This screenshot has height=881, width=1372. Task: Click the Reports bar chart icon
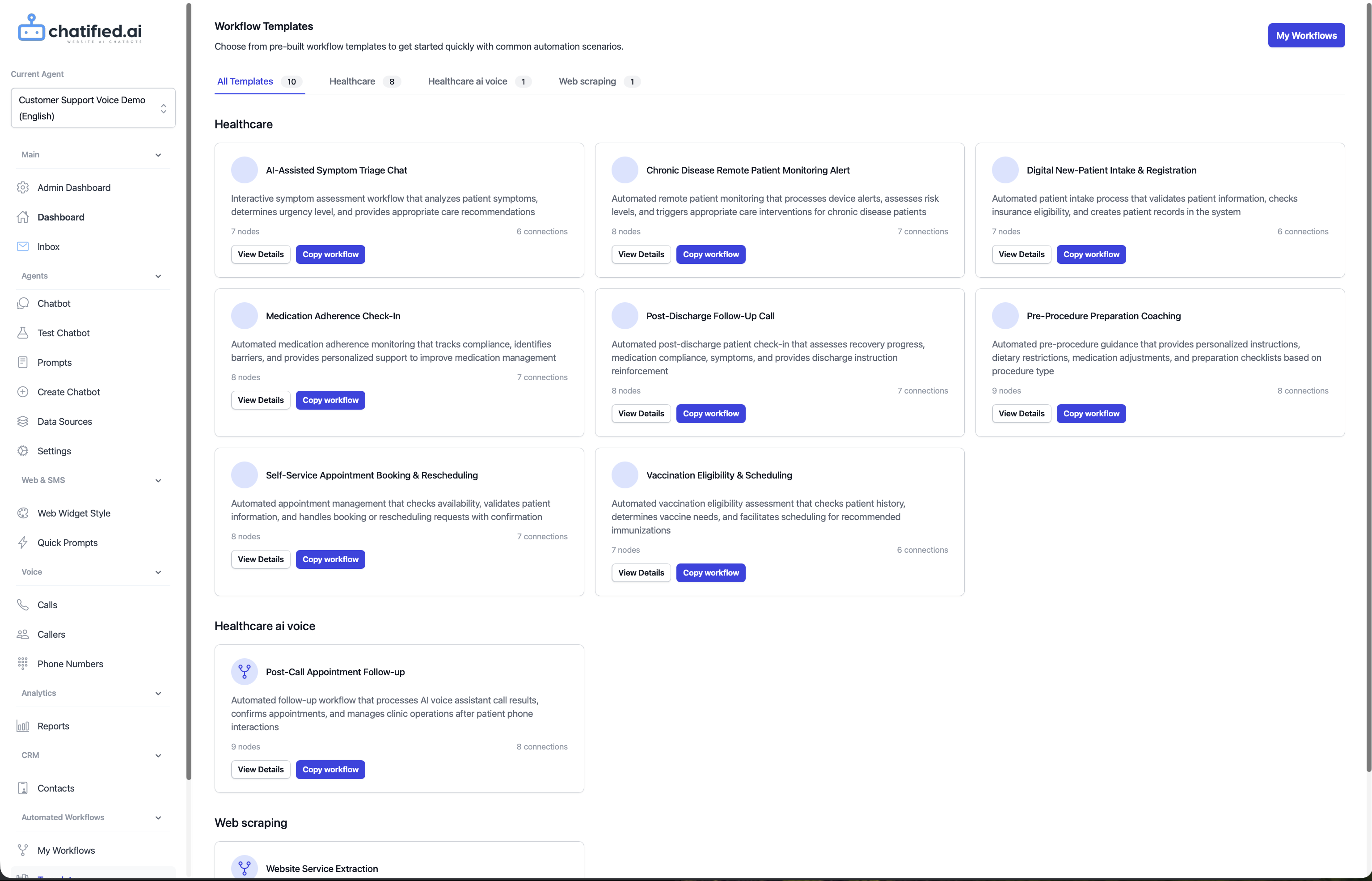click(x=23, y=726)
